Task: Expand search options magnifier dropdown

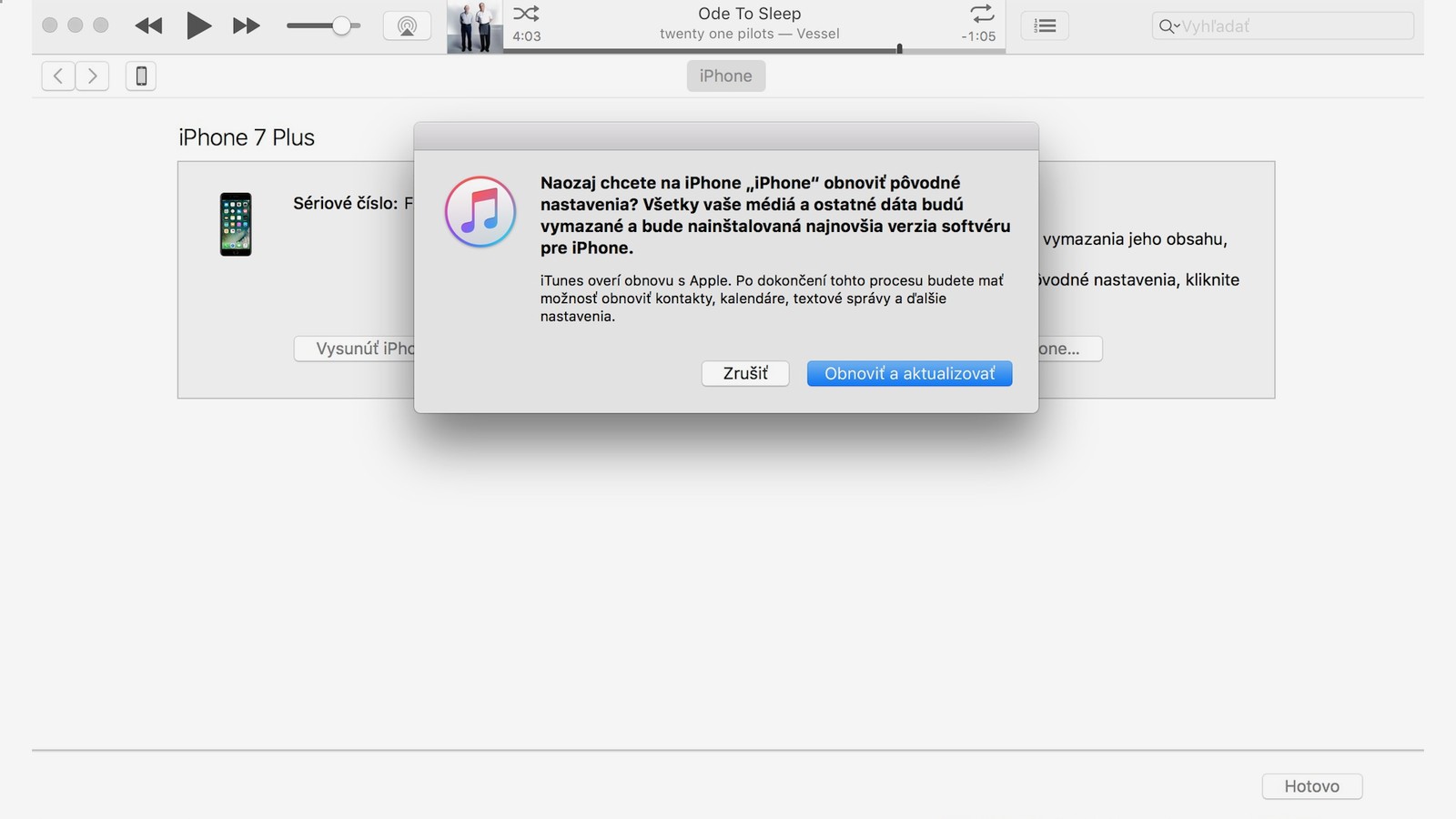Action: click(x=1168, y=26)
